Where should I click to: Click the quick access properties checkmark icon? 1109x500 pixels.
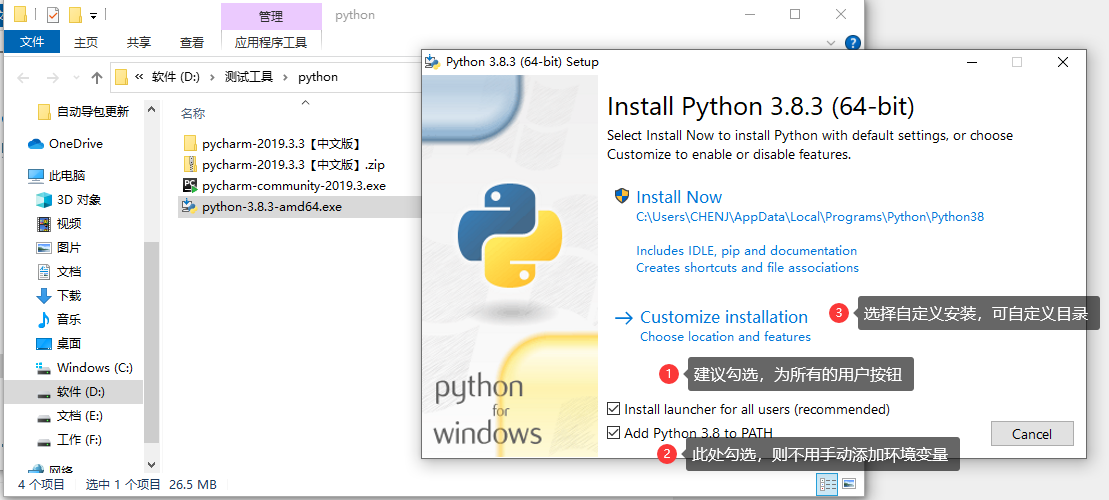point(53,14)
